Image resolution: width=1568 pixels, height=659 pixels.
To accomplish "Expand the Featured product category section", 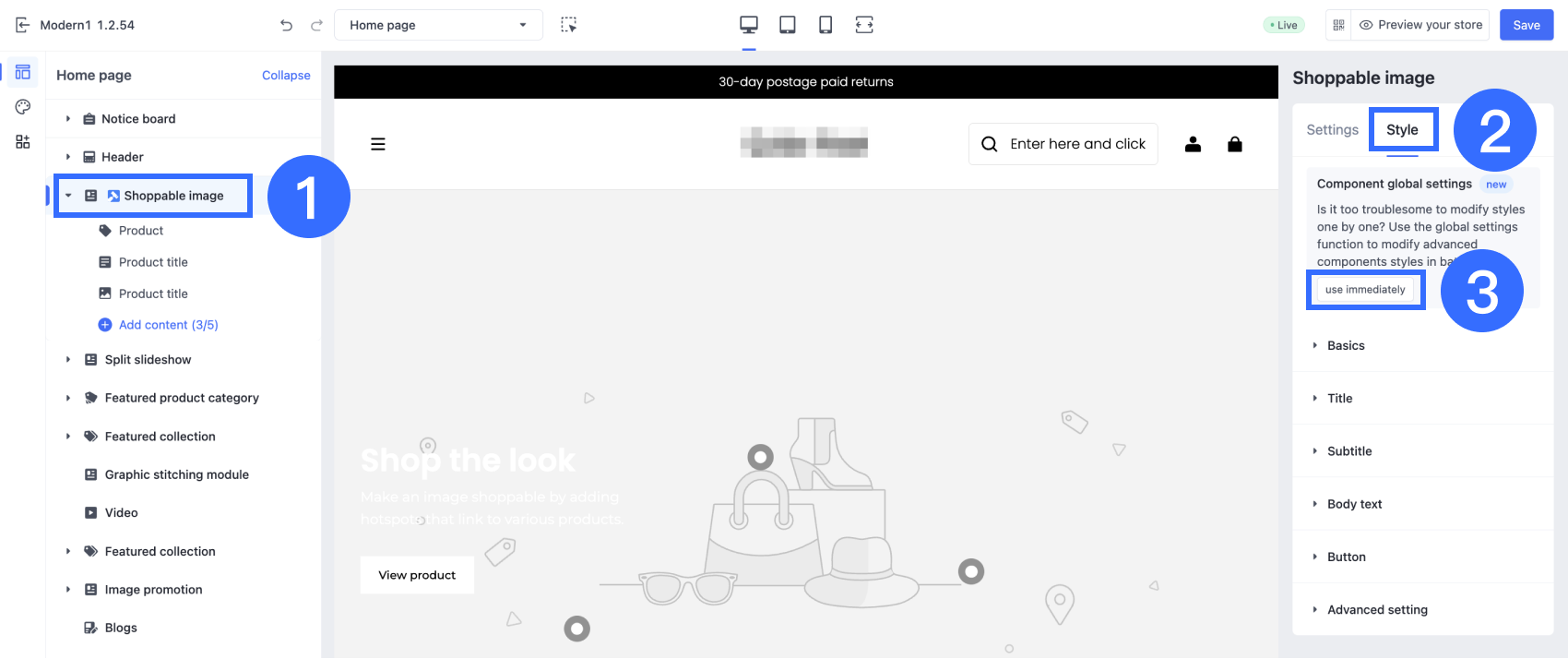I will tap(68, 398).
